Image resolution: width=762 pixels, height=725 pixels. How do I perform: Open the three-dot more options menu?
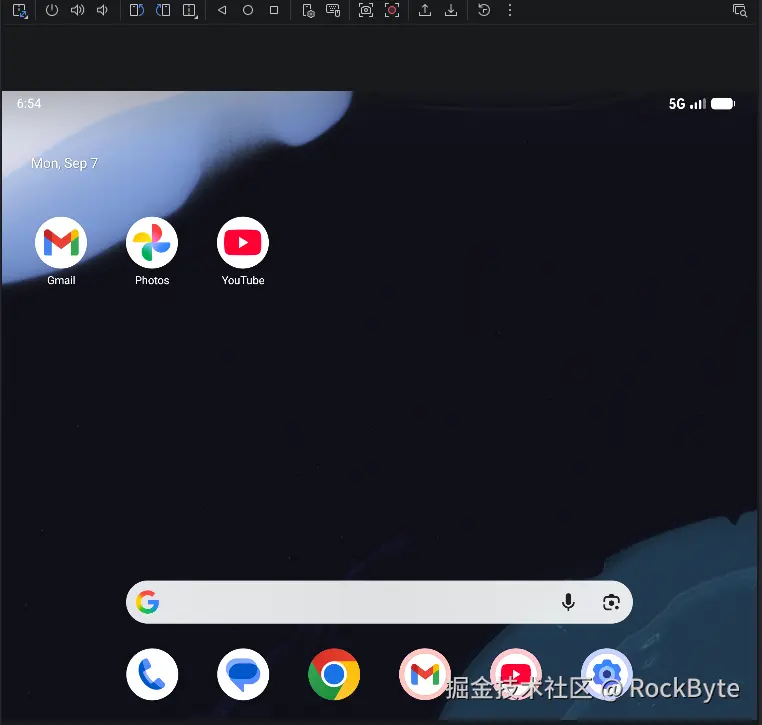[510, 10]
